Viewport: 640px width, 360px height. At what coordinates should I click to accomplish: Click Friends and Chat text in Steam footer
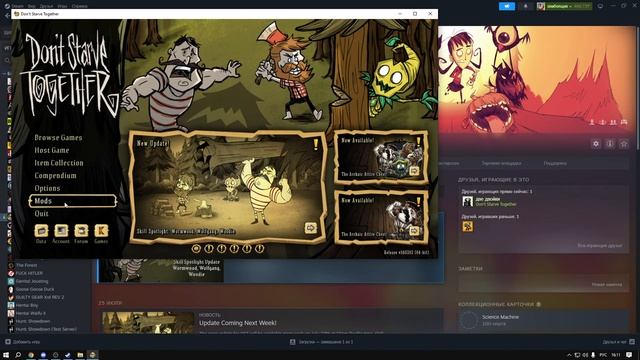pyautogui.click(x=614, y=342)
